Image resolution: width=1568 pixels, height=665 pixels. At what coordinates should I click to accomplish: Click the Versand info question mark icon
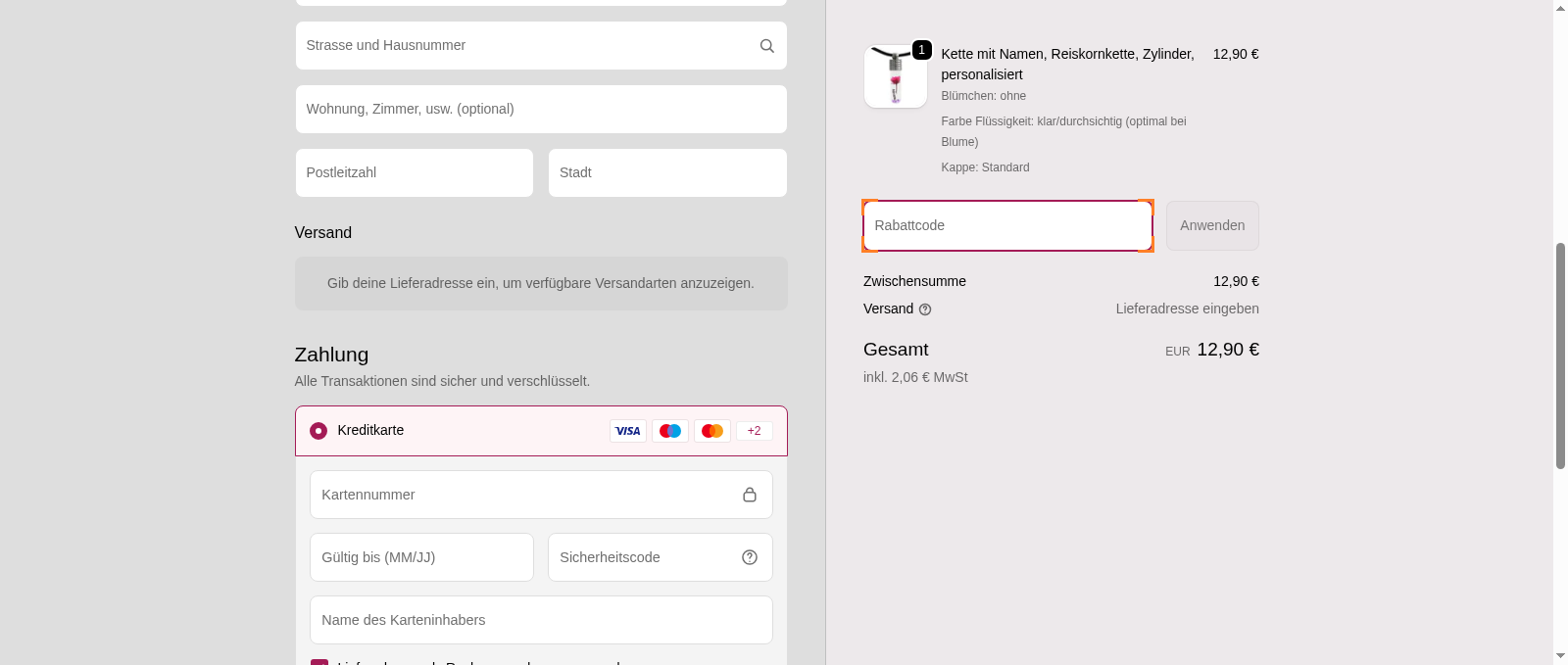924,309
